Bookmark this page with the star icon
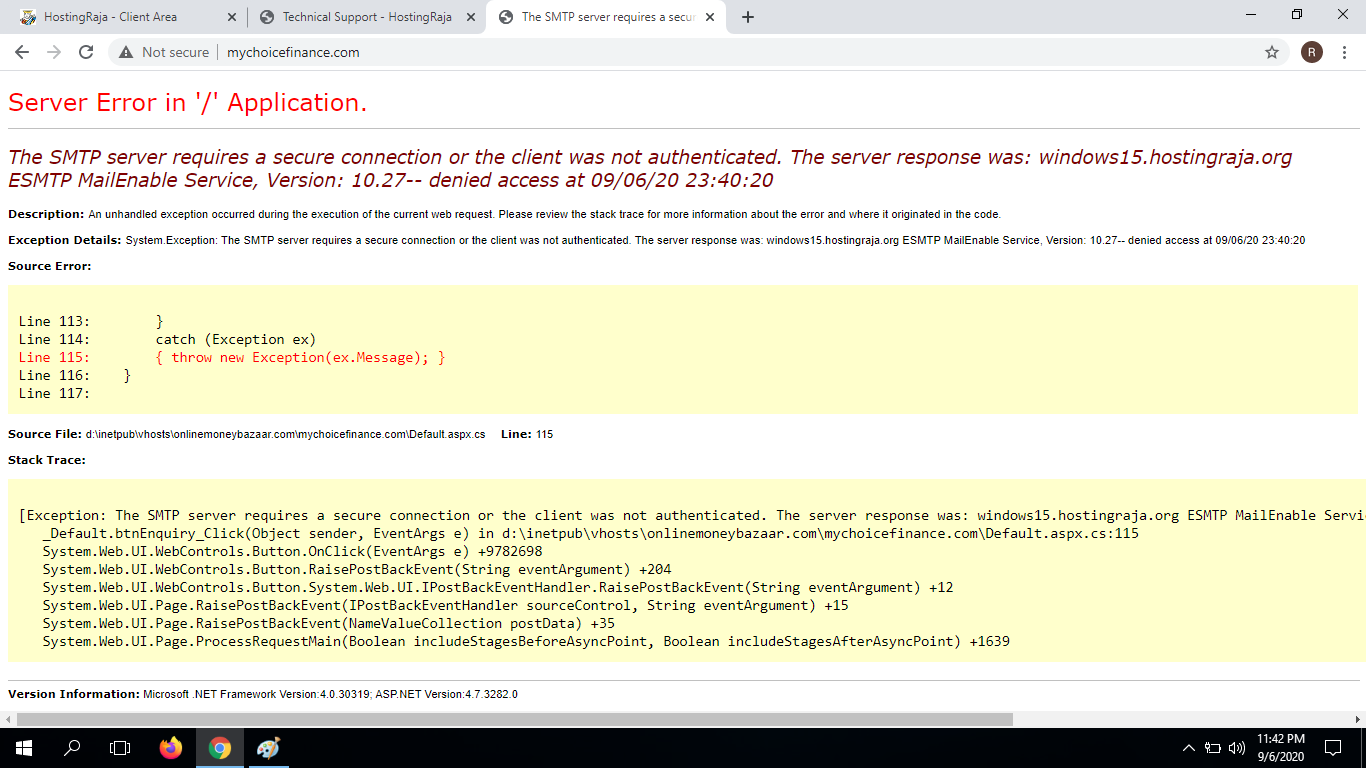1366x768 pixels. [1272, 52]
